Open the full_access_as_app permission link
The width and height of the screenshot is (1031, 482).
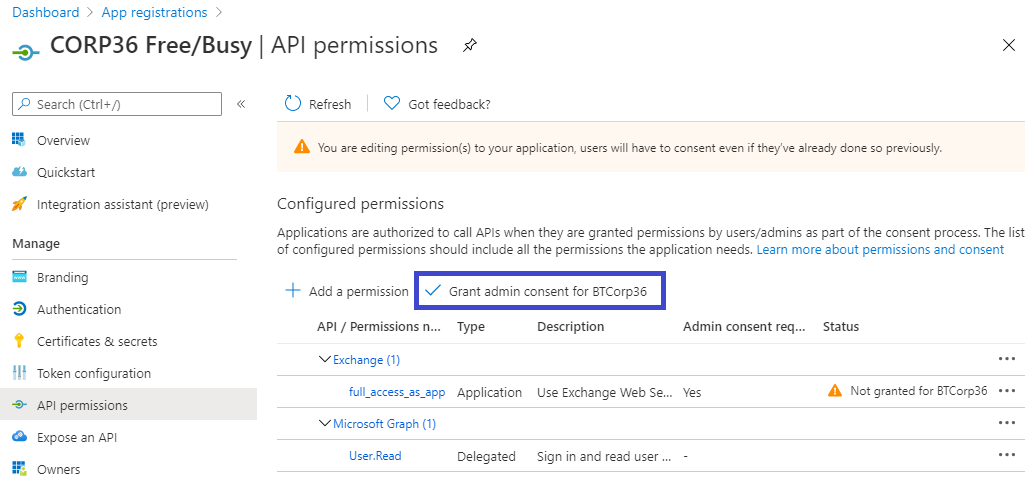(397, 392)
